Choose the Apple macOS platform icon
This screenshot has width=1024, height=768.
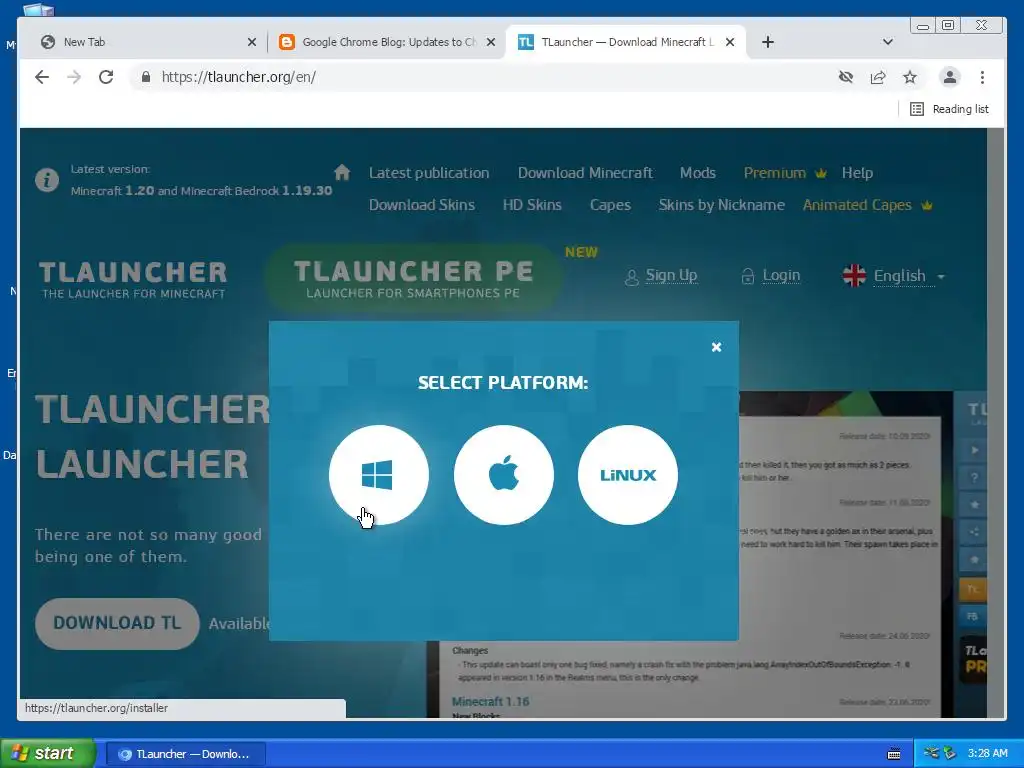504,475
